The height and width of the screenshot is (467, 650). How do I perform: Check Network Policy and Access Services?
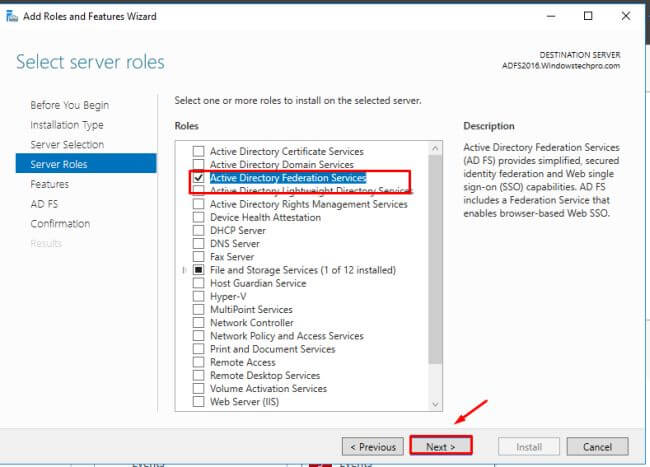(199, 336)
